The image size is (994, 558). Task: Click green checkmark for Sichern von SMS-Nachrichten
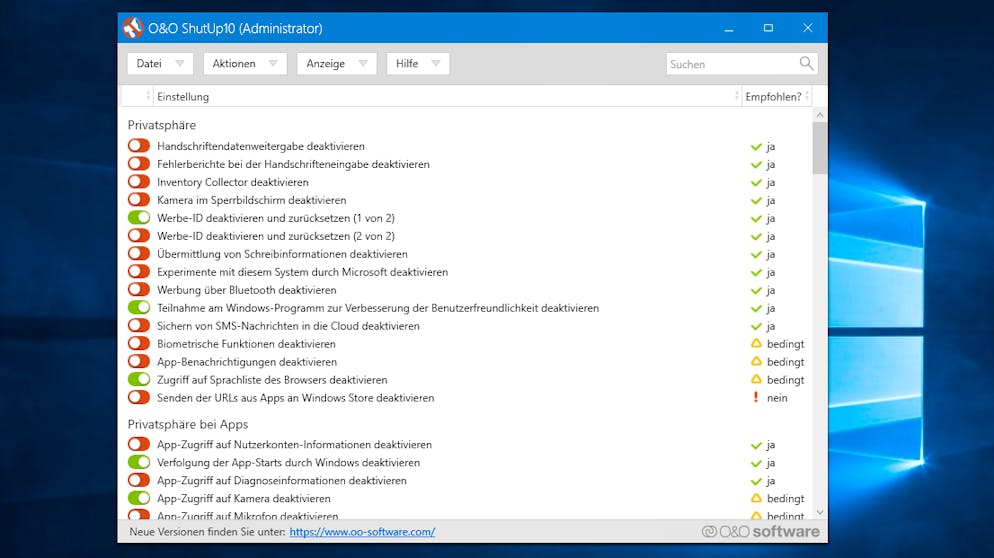pyautogui.click(x=756, y=327)
